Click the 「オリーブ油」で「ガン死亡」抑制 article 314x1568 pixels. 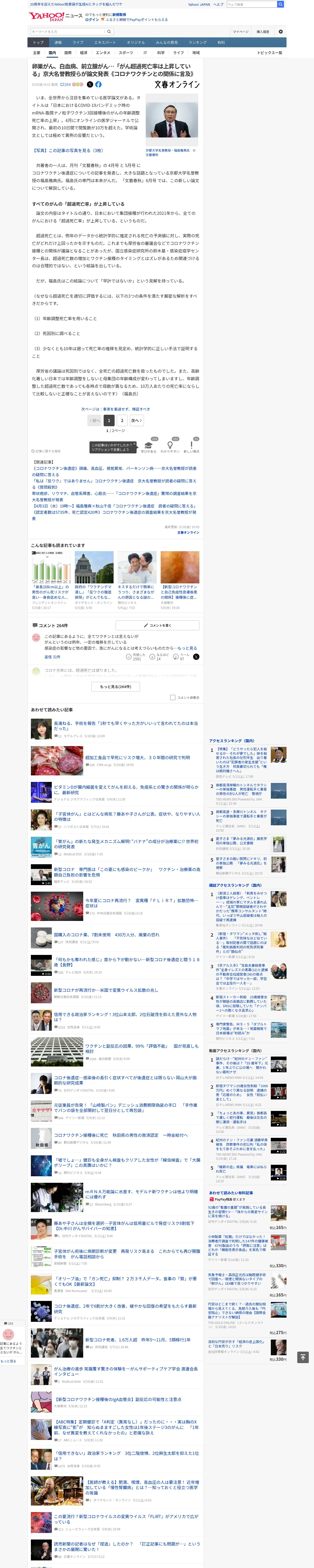click(126, 1281)
